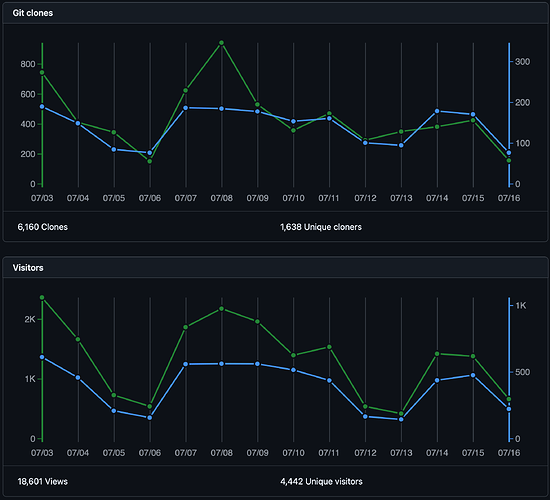This screenshot has width=550, height=500.
Task: Click the 4,442 Unique visitors label
Action: pos(321,481)
